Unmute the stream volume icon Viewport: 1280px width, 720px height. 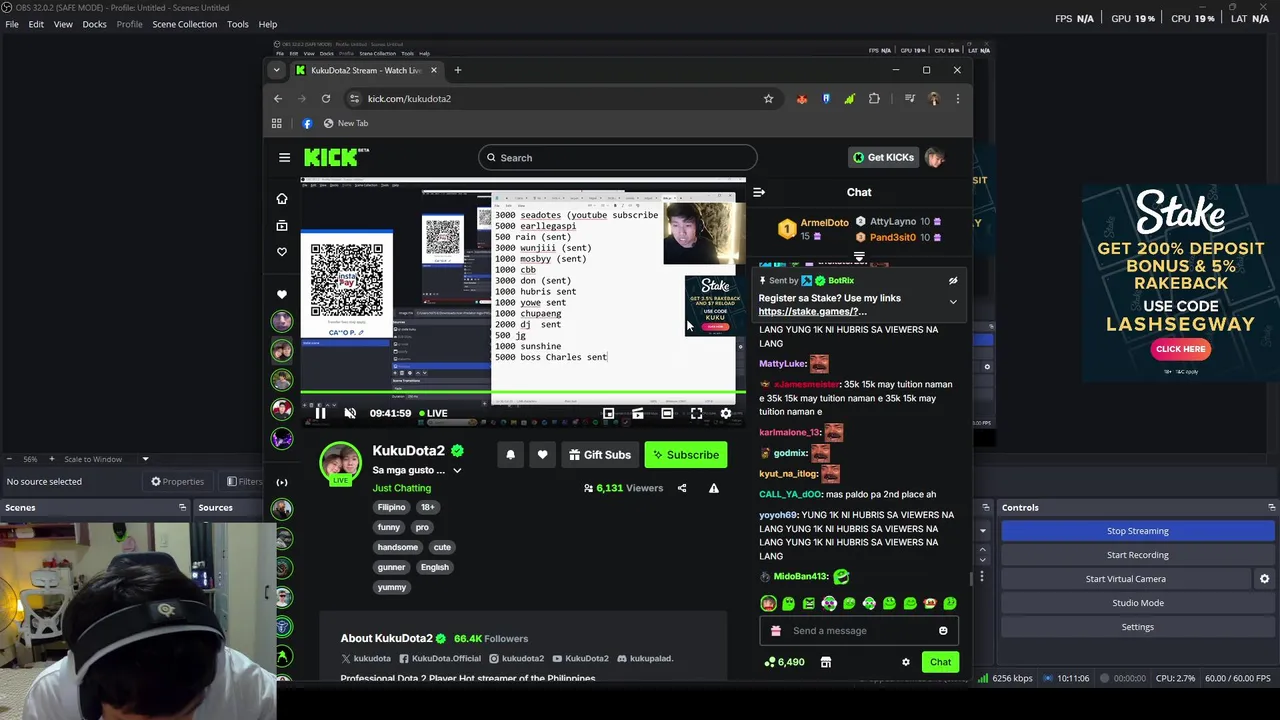point(350,413)
